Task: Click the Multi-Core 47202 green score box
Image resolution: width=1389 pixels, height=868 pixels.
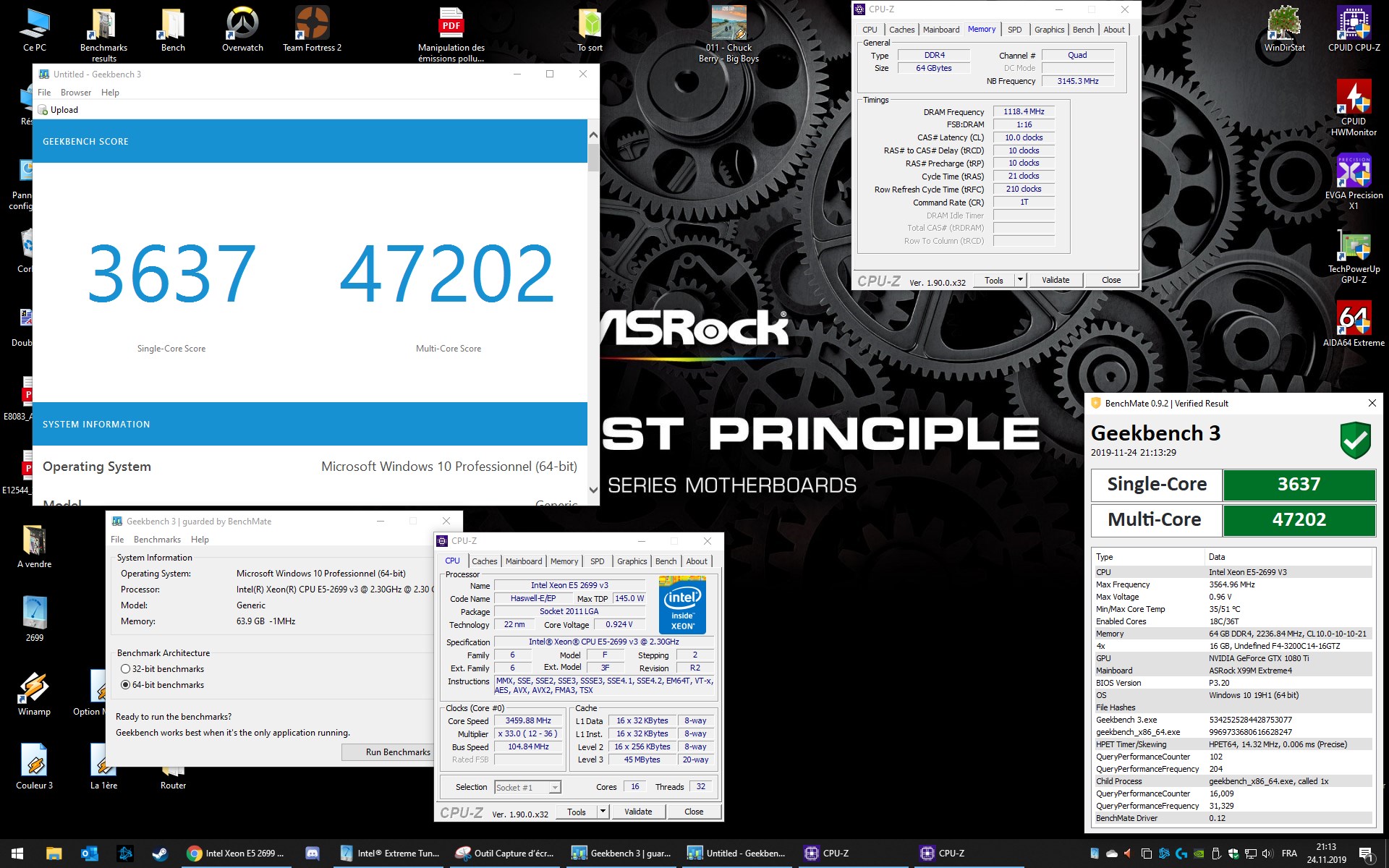Action: tap(1299, 520)
